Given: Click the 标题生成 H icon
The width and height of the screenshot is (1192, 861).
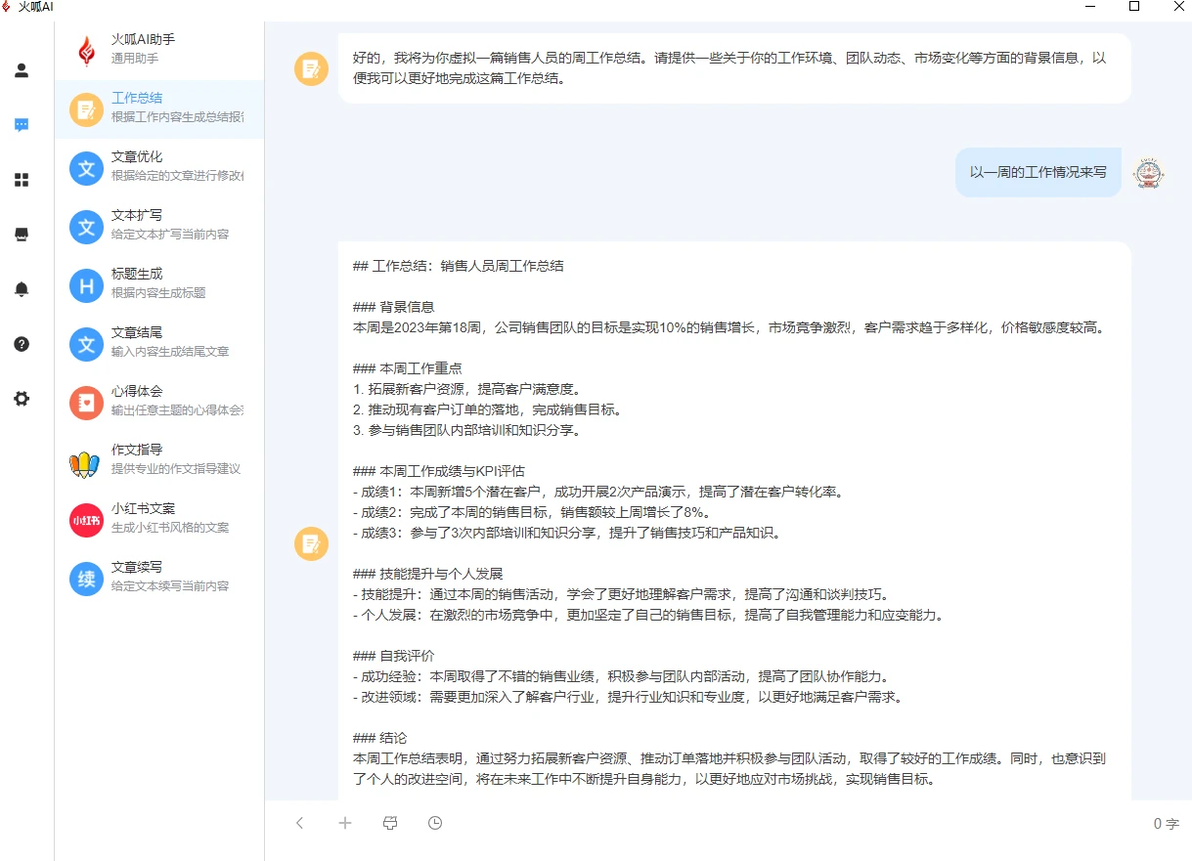Looking at the screenshot, I should [x=87, y=286].
